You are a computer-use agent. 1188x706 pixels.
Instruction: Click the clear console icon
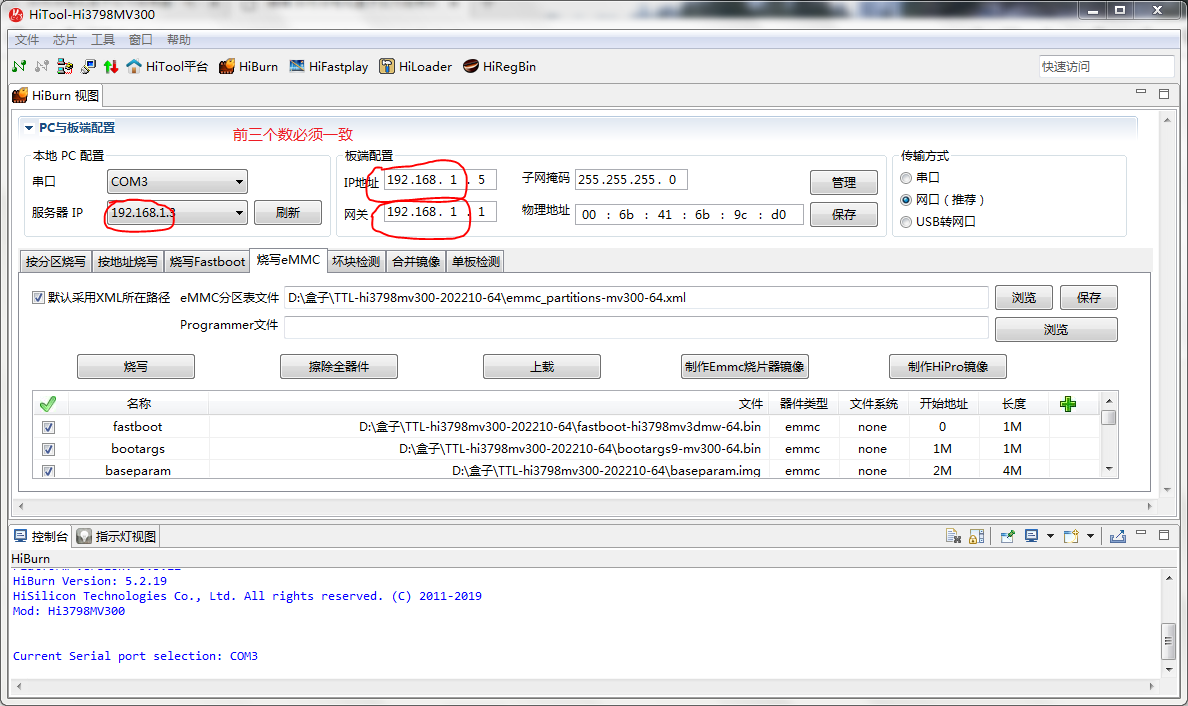pyautogui.click(x=952, y=535)
